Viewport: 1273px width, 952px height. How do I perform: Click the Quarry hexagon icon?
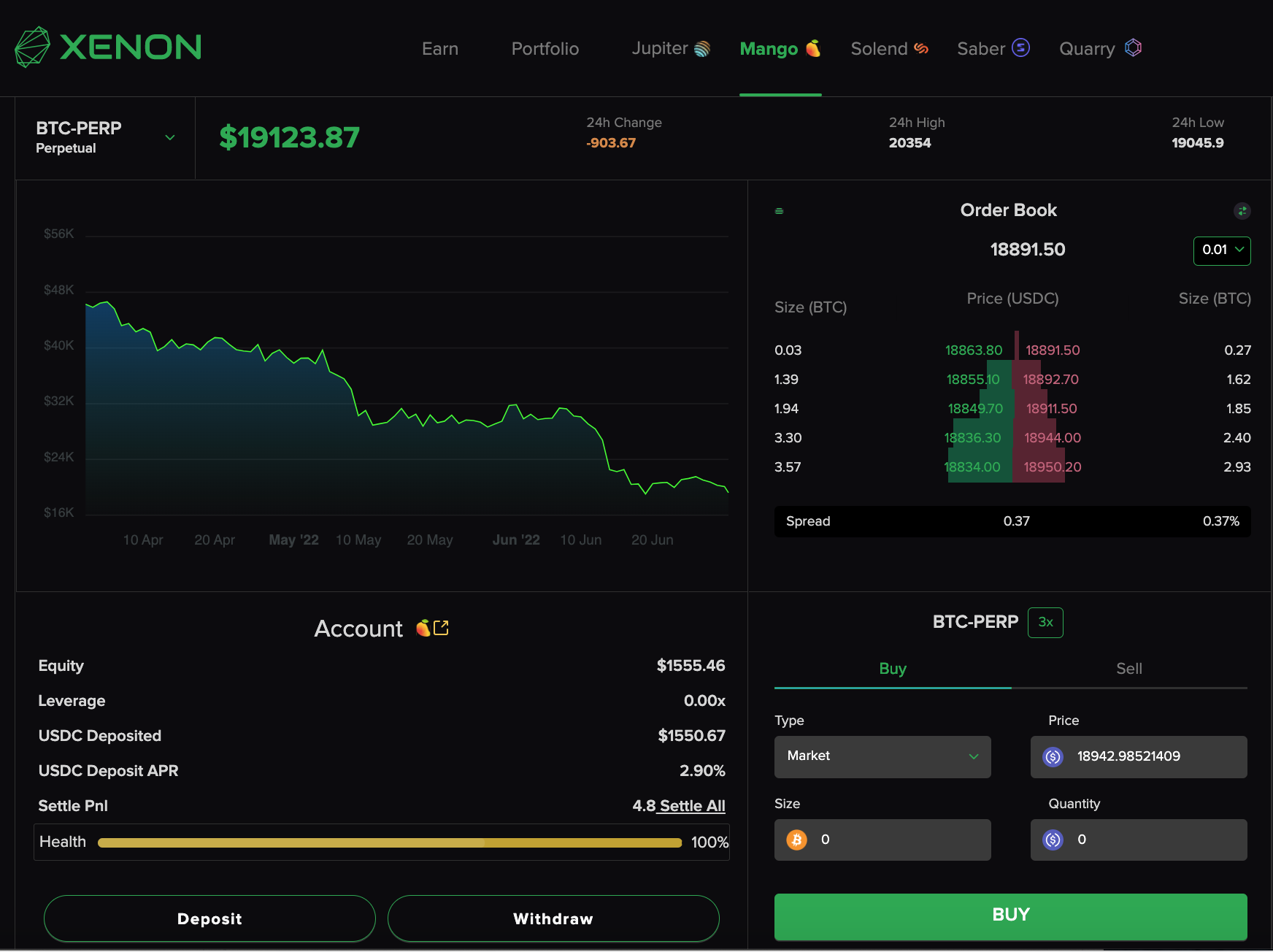[1133, 47]
